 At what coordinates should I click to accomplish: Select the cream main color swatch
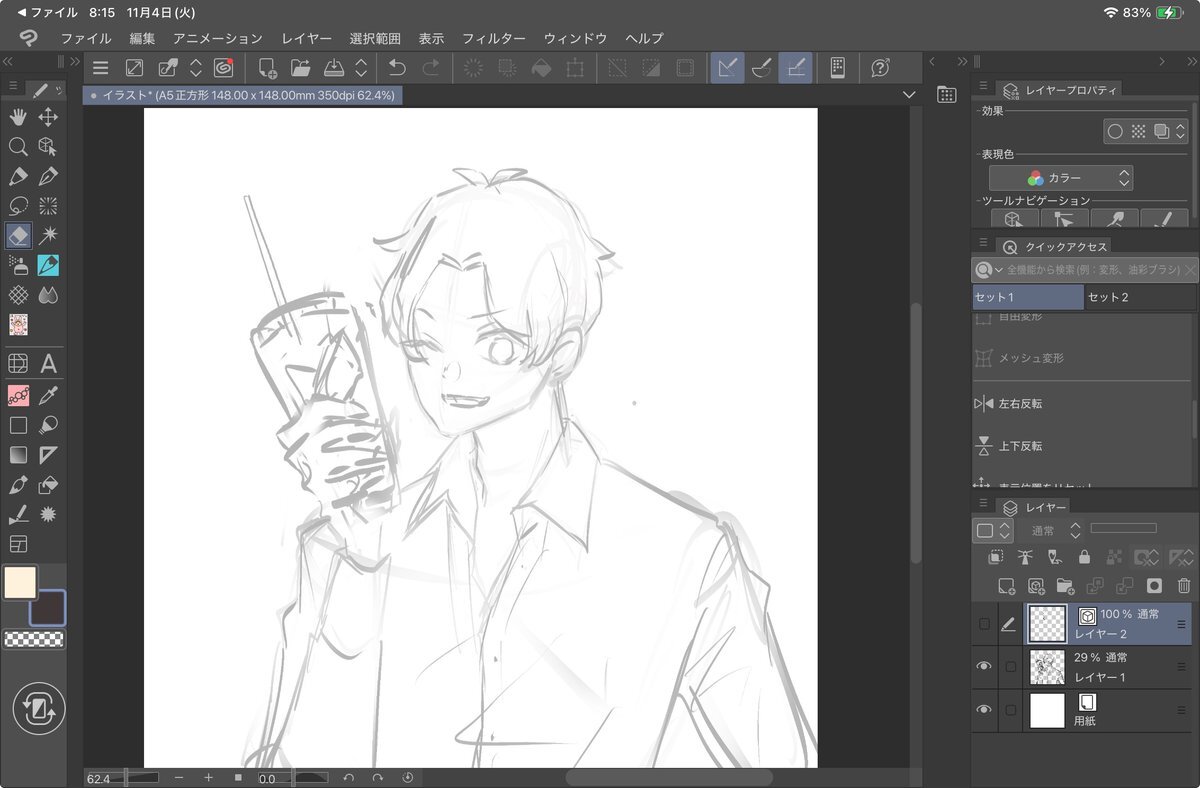pos(20,583)
